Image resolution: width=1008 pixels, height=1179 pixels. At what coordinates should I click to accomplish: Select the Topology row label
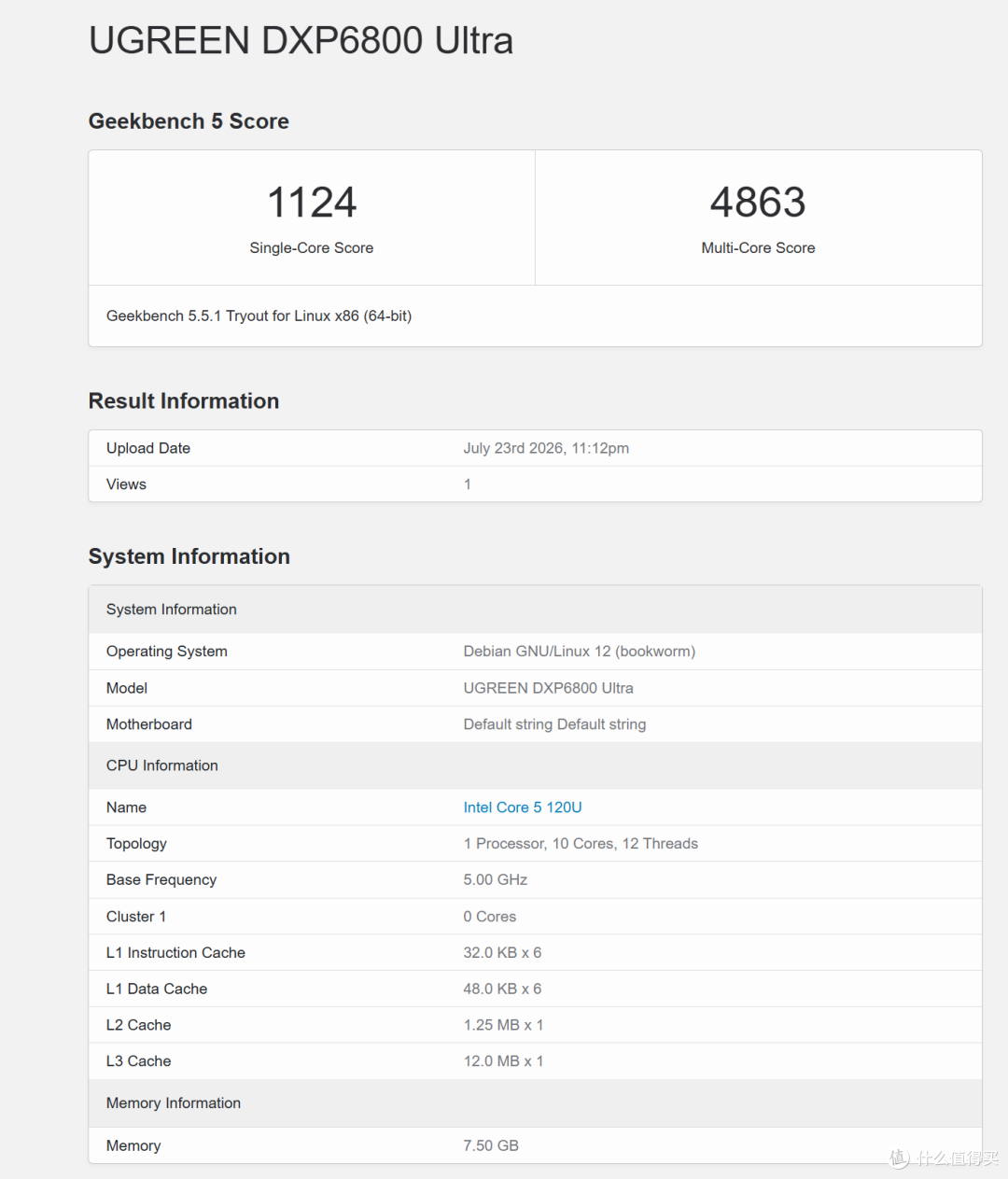coord(136,844)
